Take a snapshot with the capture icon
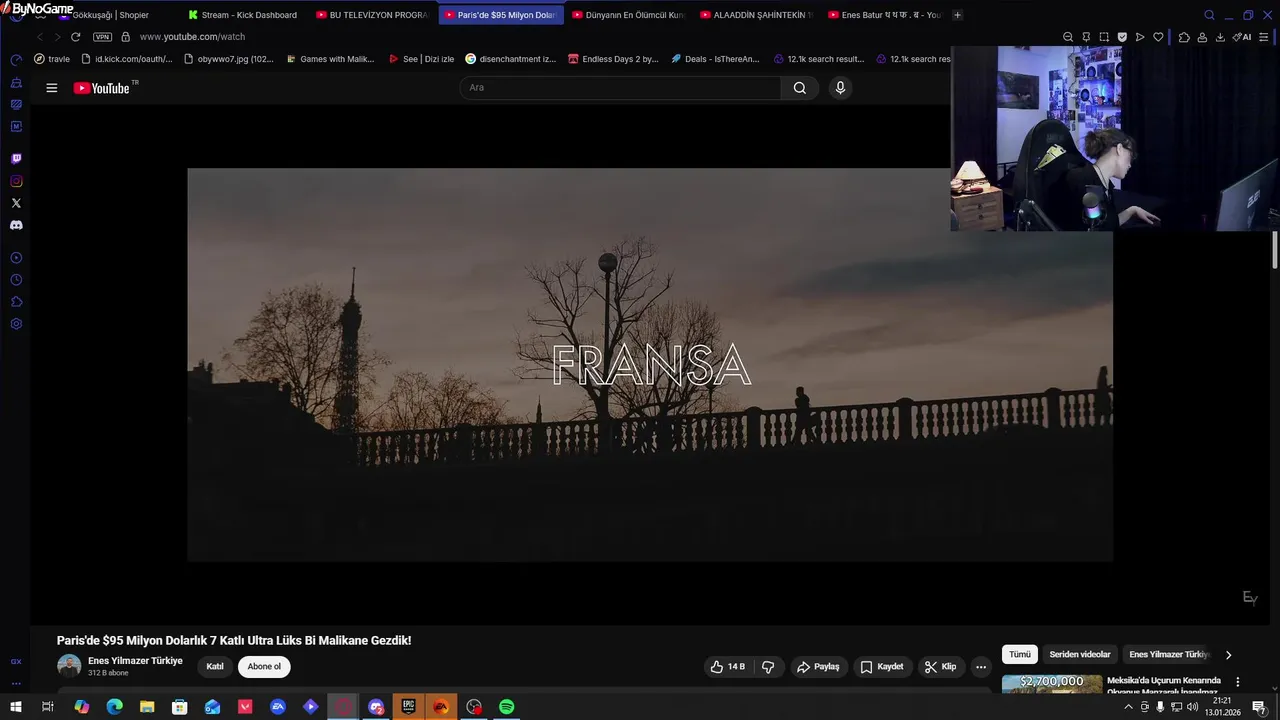Image resolution: width=1280 pixels, height=720 pixels. pyautogui.click(x=1104, y=37)
